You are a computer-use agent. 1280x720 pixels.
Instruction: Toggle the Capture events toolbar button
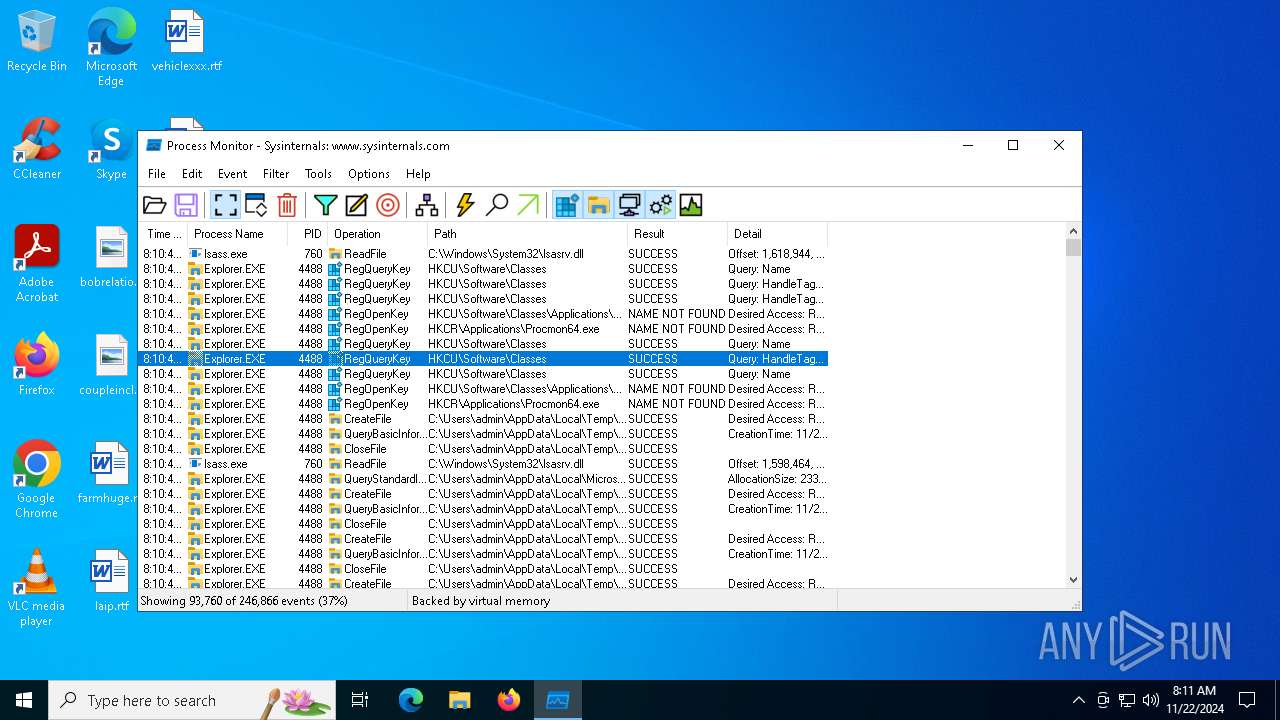pyautogui.click(x=226, y=205)
